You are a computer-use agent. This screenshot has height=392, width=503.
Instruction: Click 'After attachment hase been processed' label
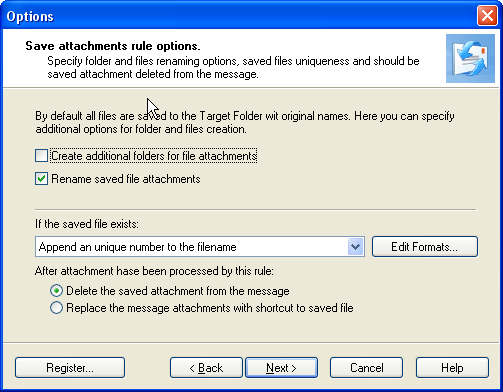point(154,271)
